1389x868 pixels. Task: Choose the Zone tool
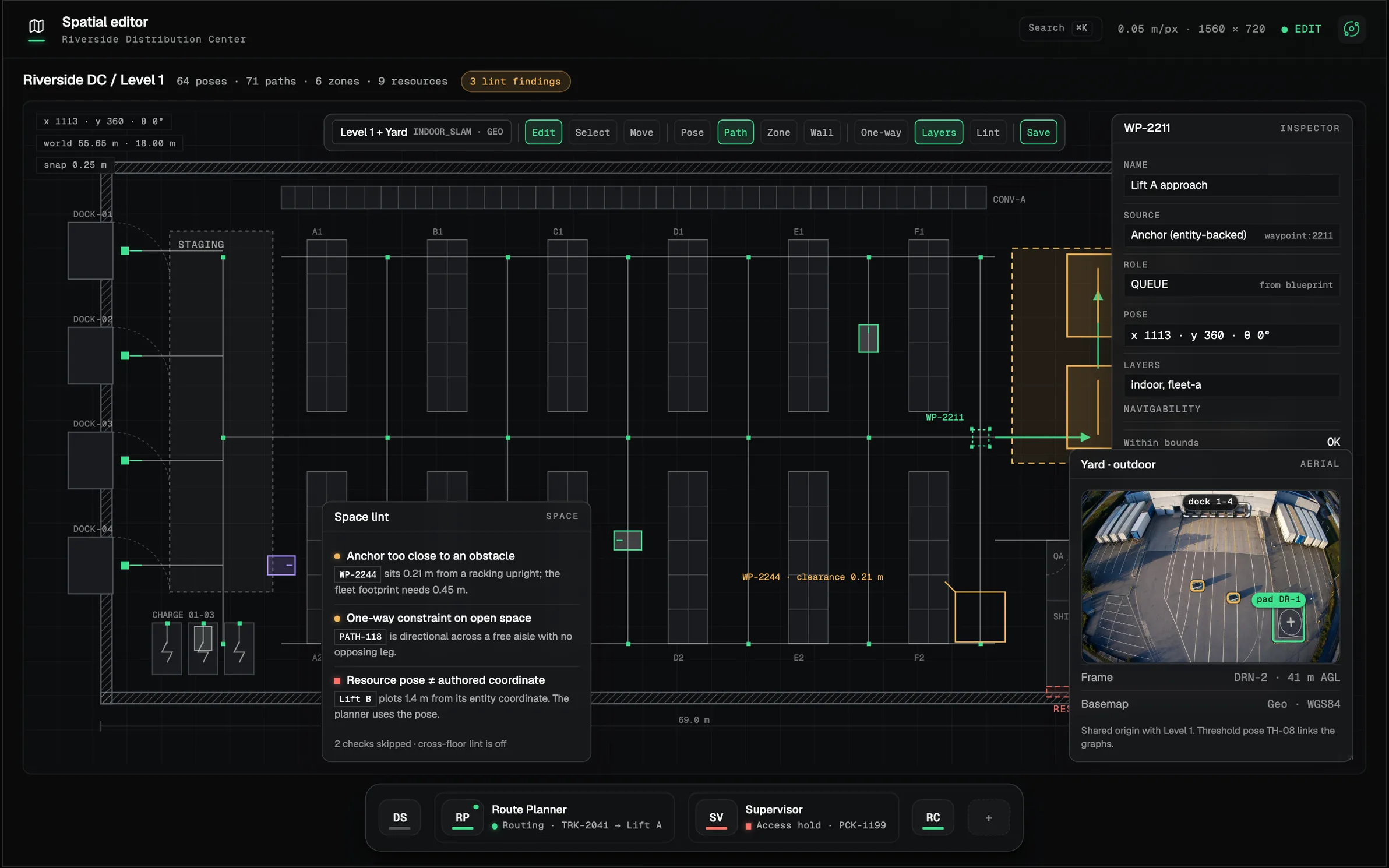click(x=778, y=132)
